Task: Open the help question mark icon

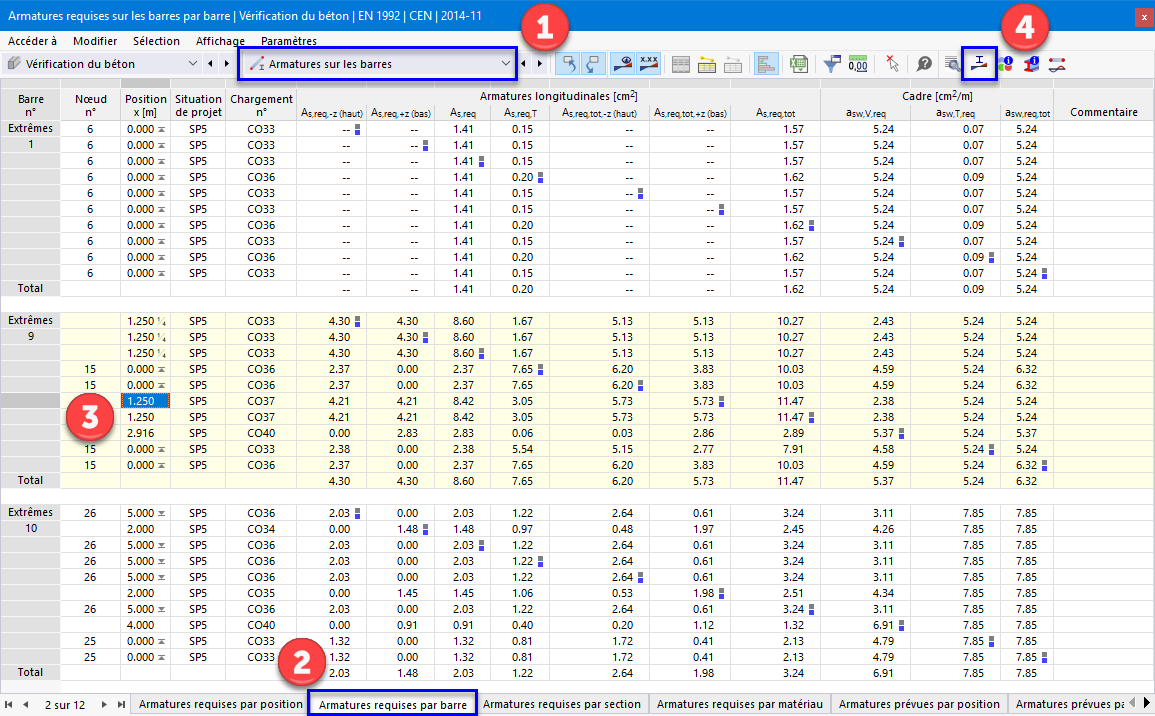Action: click(923, 63)
